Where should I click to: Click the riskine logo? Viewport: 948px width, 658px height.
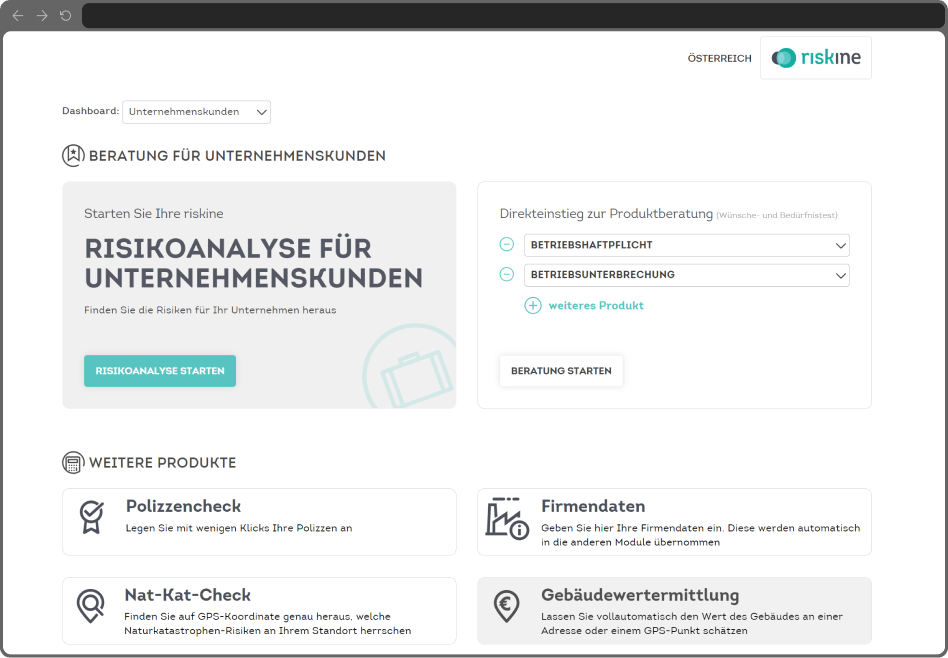816,58
